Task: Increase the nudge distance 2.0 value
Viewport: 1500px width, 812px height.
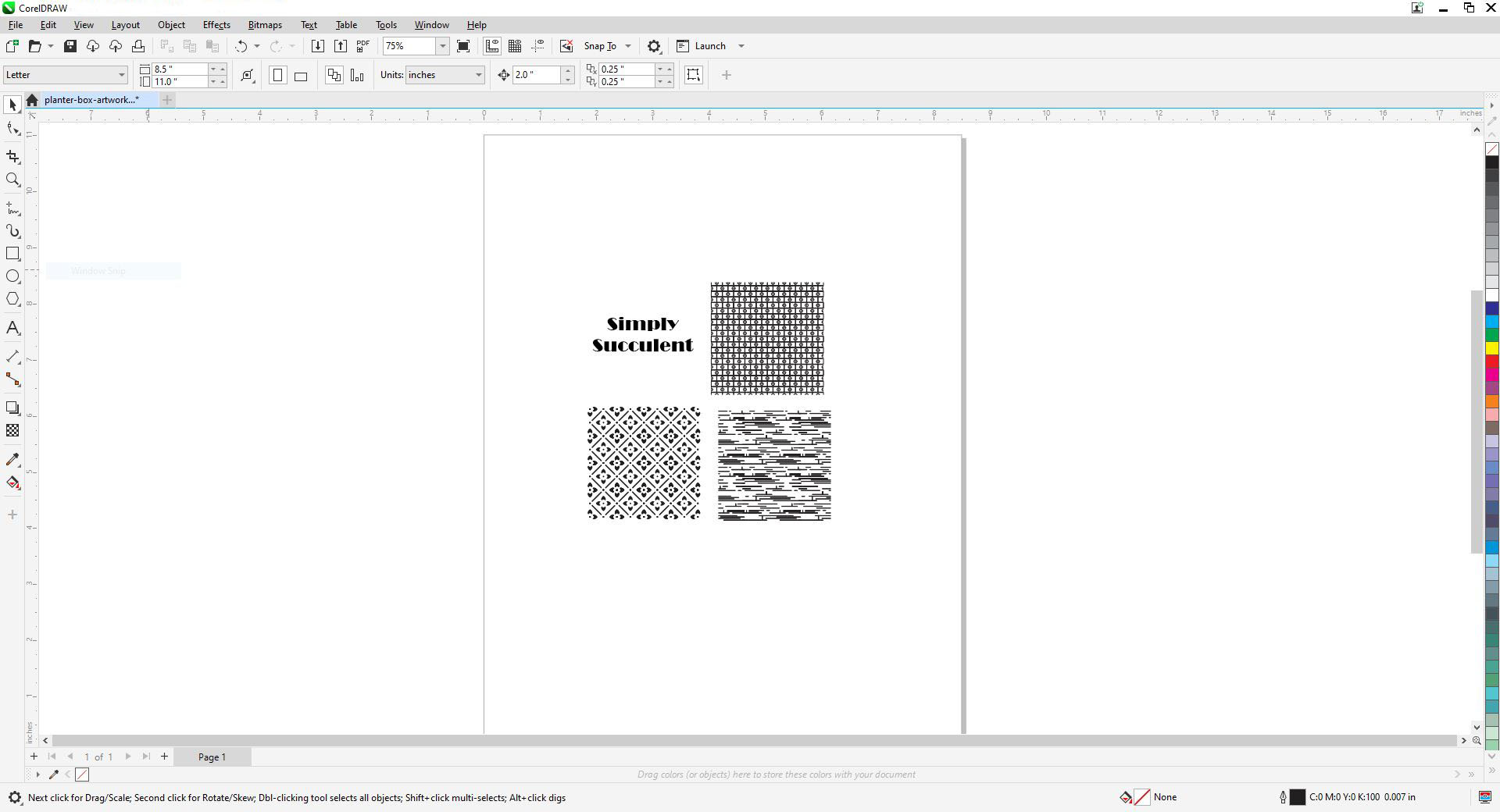Action: pos(568,70)
